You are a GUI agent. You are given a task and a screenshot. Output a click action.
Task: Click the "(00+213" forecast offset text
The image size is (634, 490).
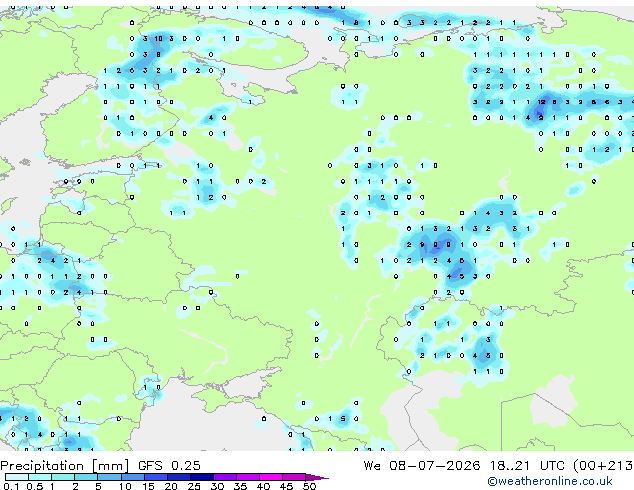coord(604,466)
